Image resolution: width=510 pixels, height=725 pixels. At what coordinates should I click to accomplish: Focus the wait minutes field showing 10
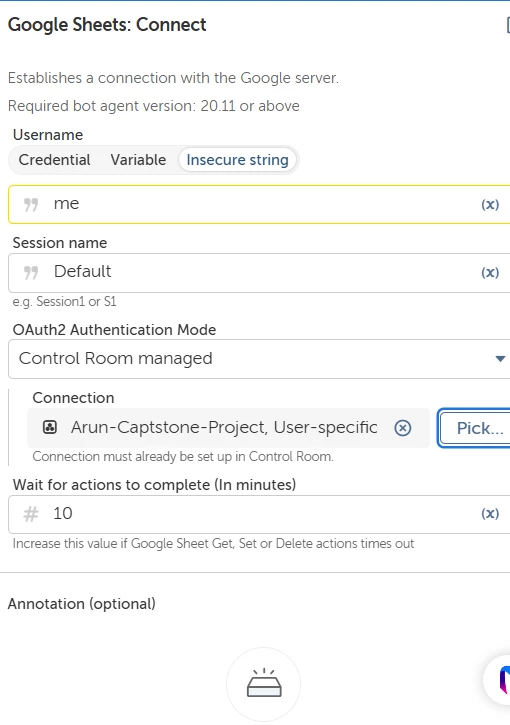click(x=259, y=514)
